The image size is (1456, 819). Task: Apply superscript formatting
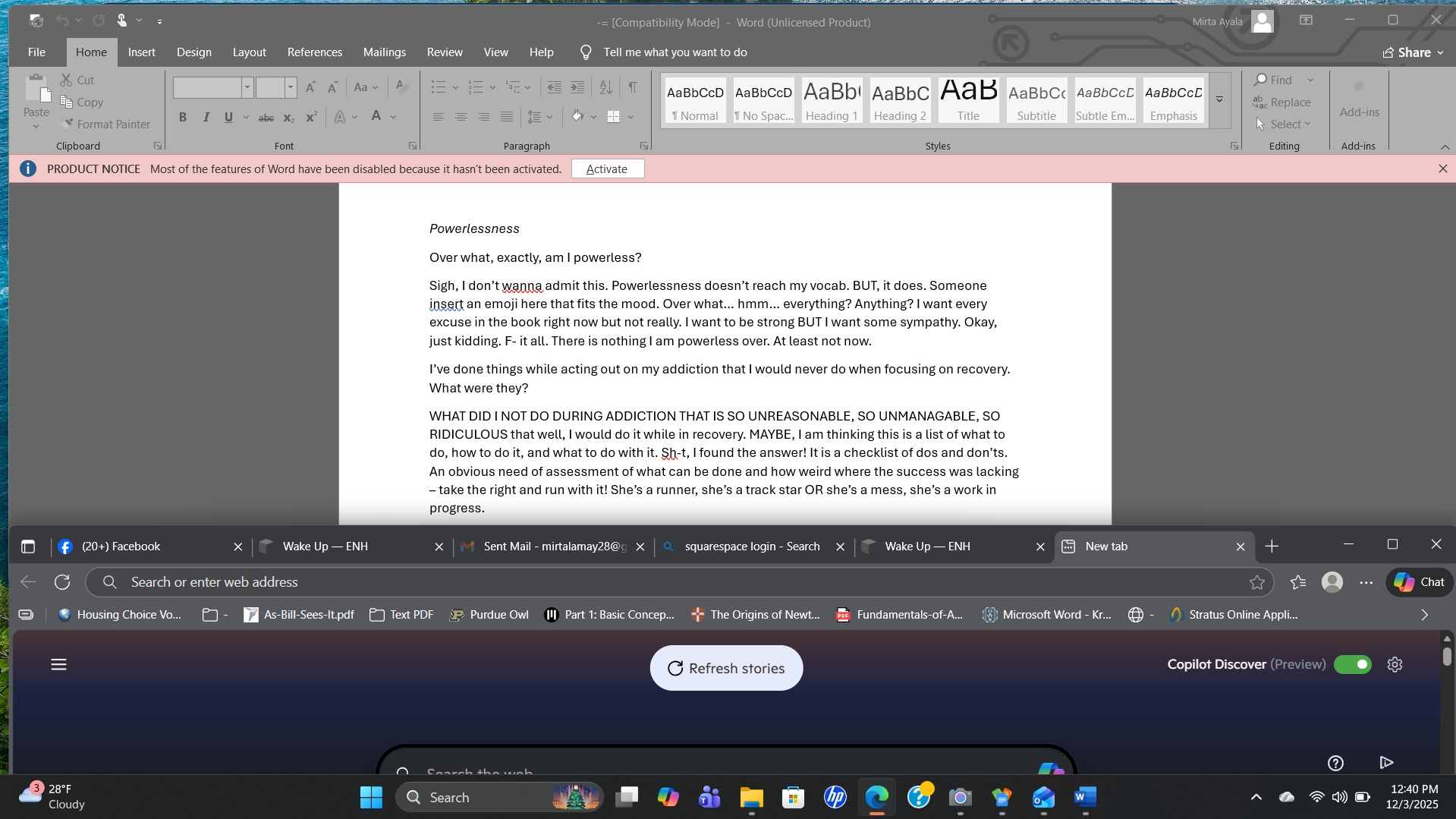click(311, 117)
